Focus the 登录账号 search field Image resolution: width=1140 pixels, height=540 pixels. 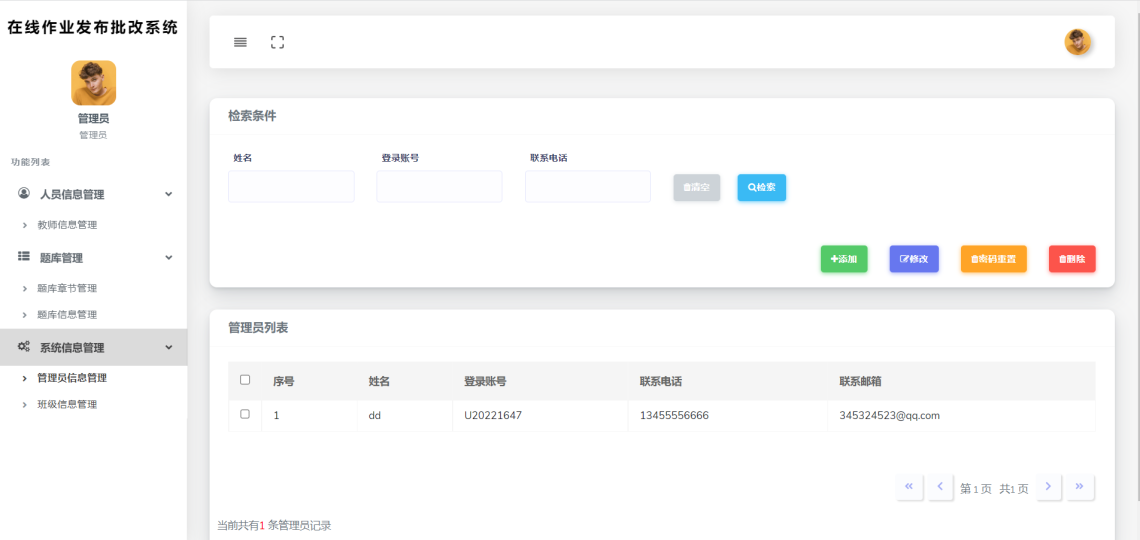439,187
